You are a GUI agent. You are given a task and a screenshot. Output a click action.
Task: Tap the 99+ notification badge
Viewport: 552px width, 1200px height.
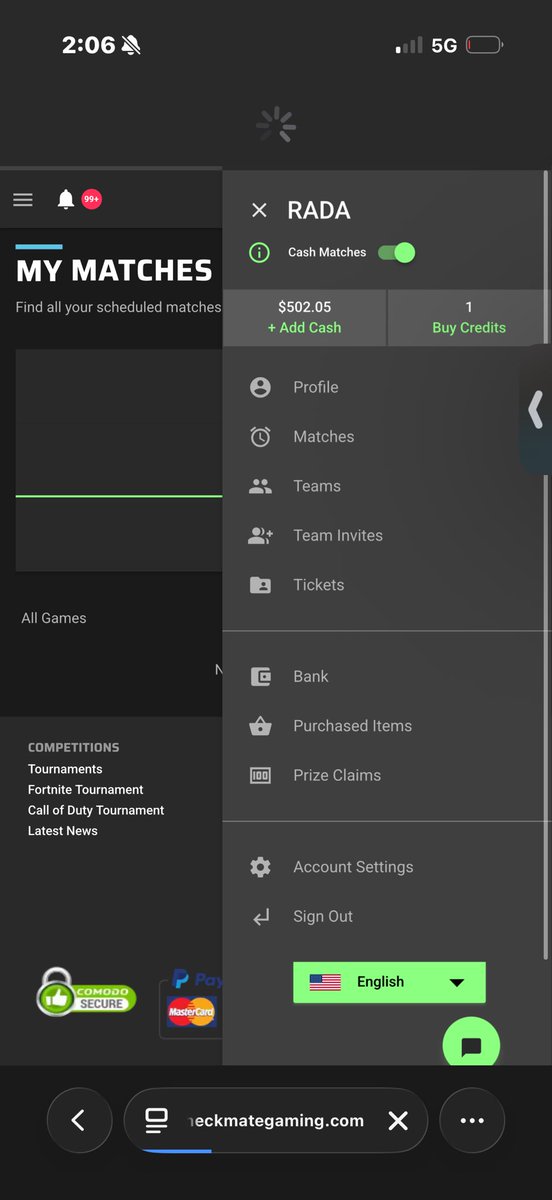(91, 200)
